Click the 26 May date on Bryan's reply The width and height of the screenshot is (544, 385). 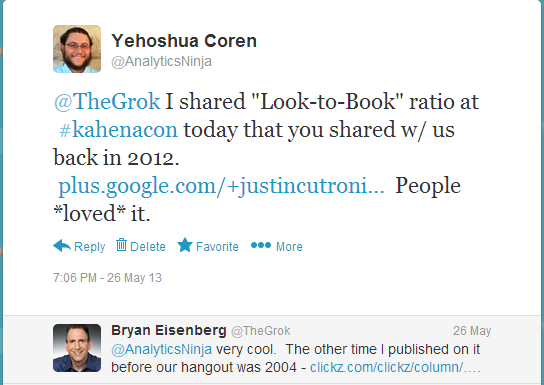point(472,331)
